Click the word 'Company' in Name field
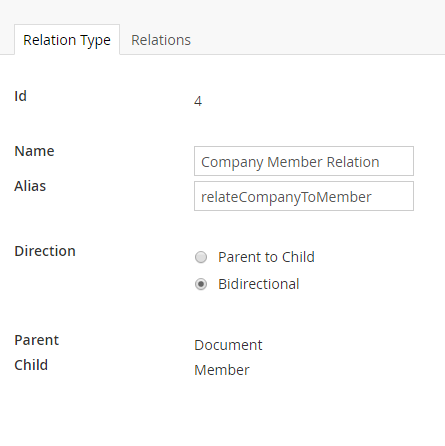 click(232, 162)
